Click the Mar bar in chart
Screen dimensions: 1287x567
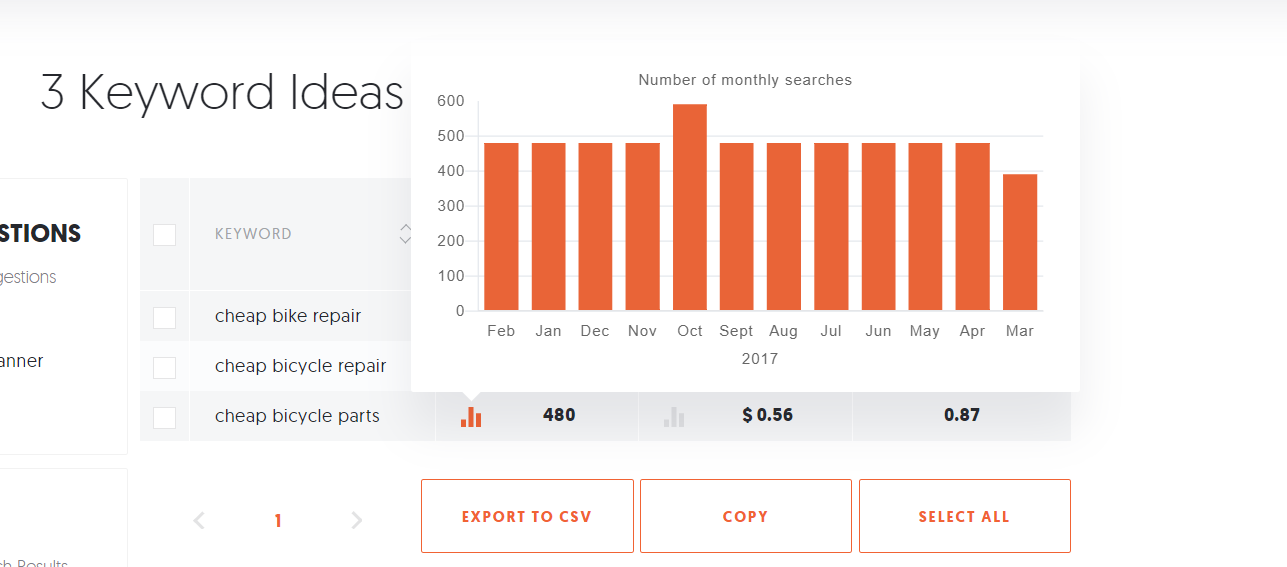[1020, 242]
